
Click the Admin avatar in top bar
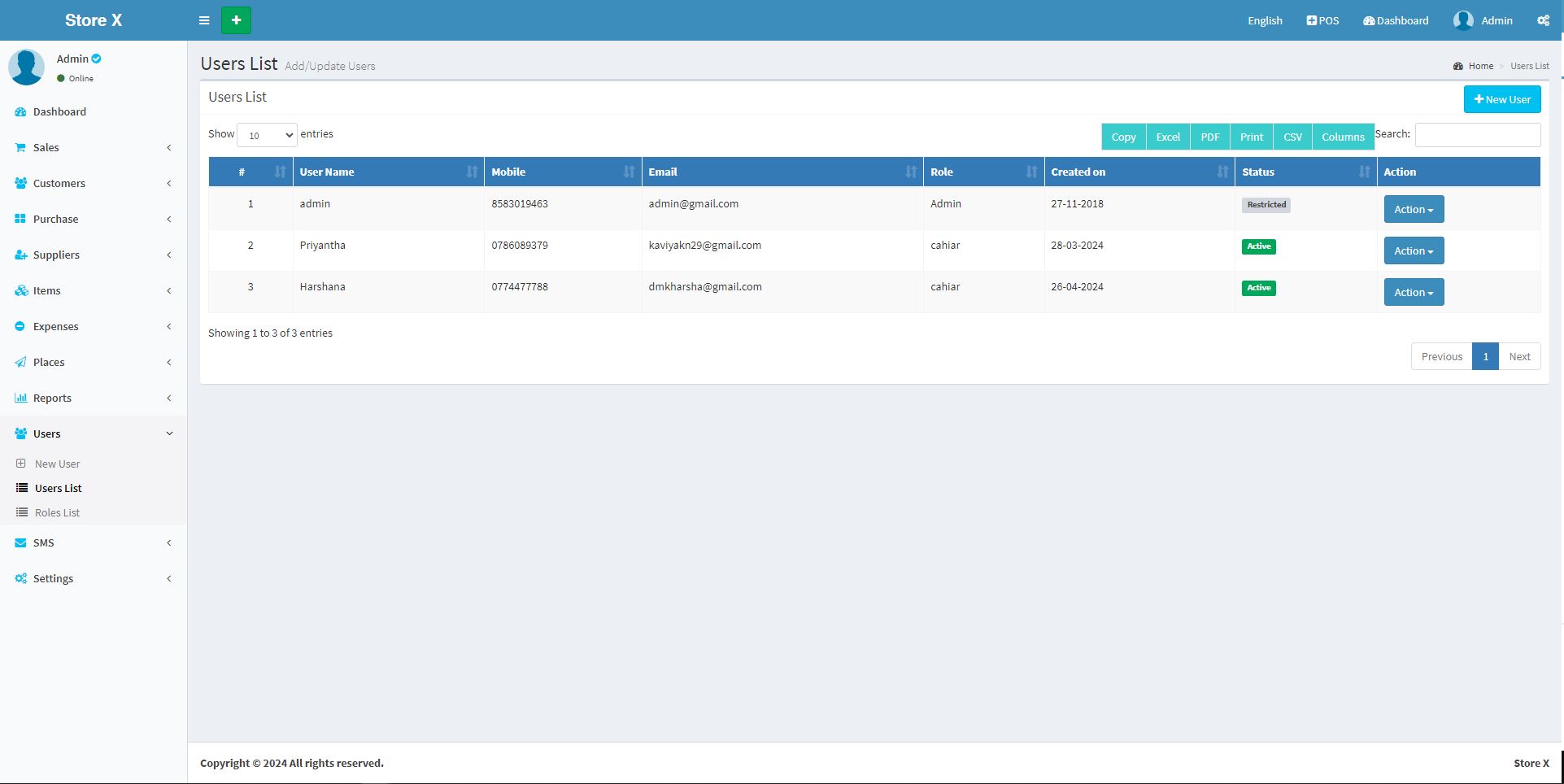[1463, 20]
